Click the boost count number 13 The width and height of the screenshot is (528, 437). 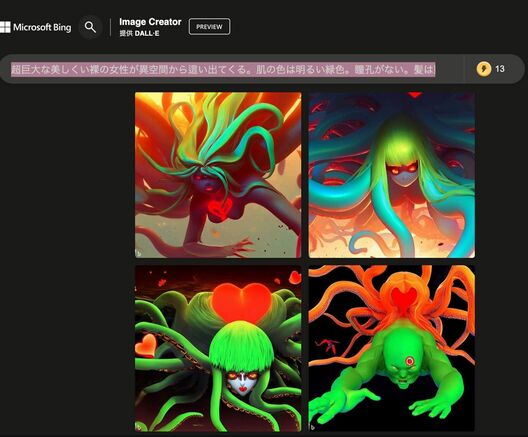(500, 69)
